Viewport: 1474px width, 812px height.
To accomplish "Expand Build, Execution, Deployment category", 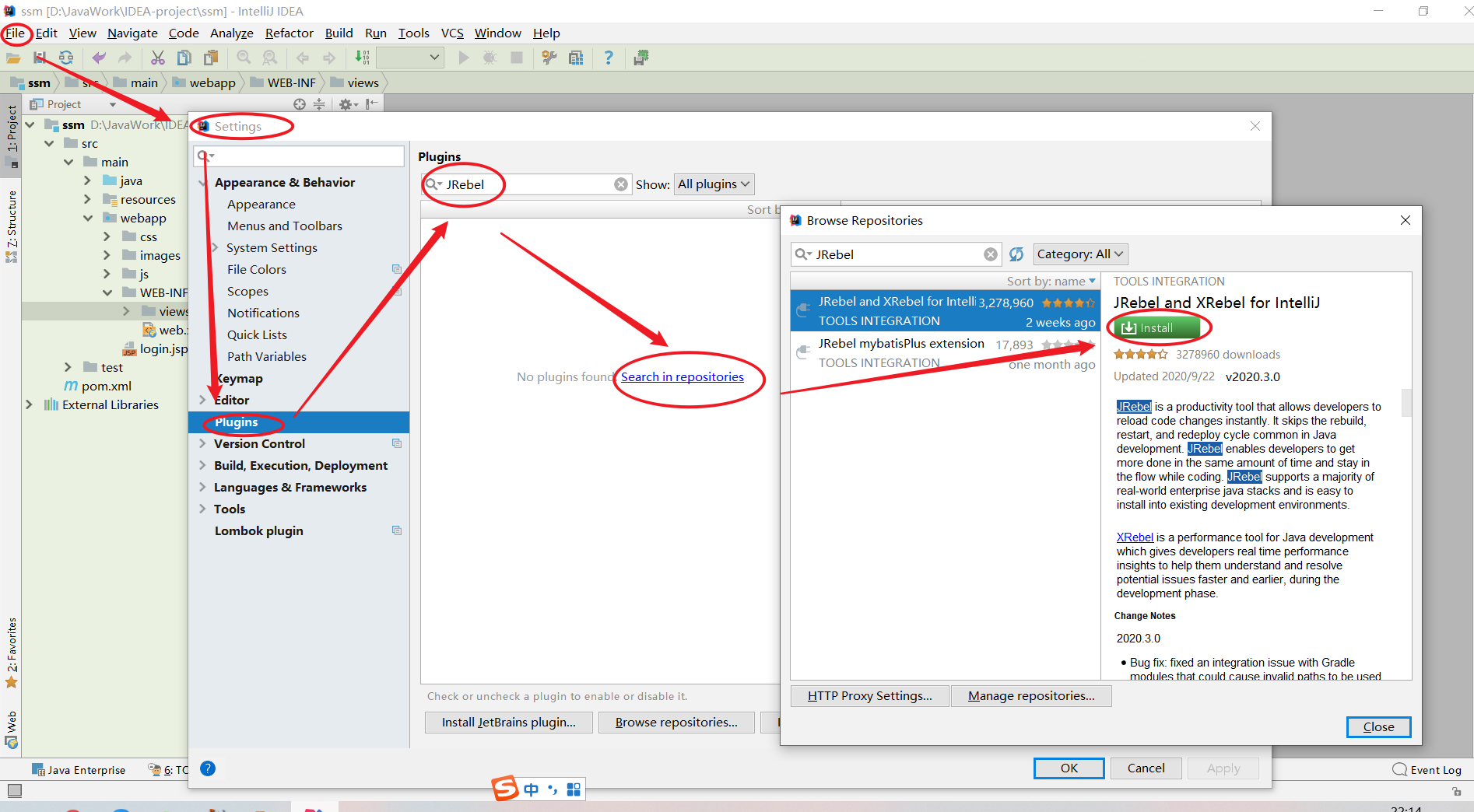I will pyautogui.click(x=202, y=465).
